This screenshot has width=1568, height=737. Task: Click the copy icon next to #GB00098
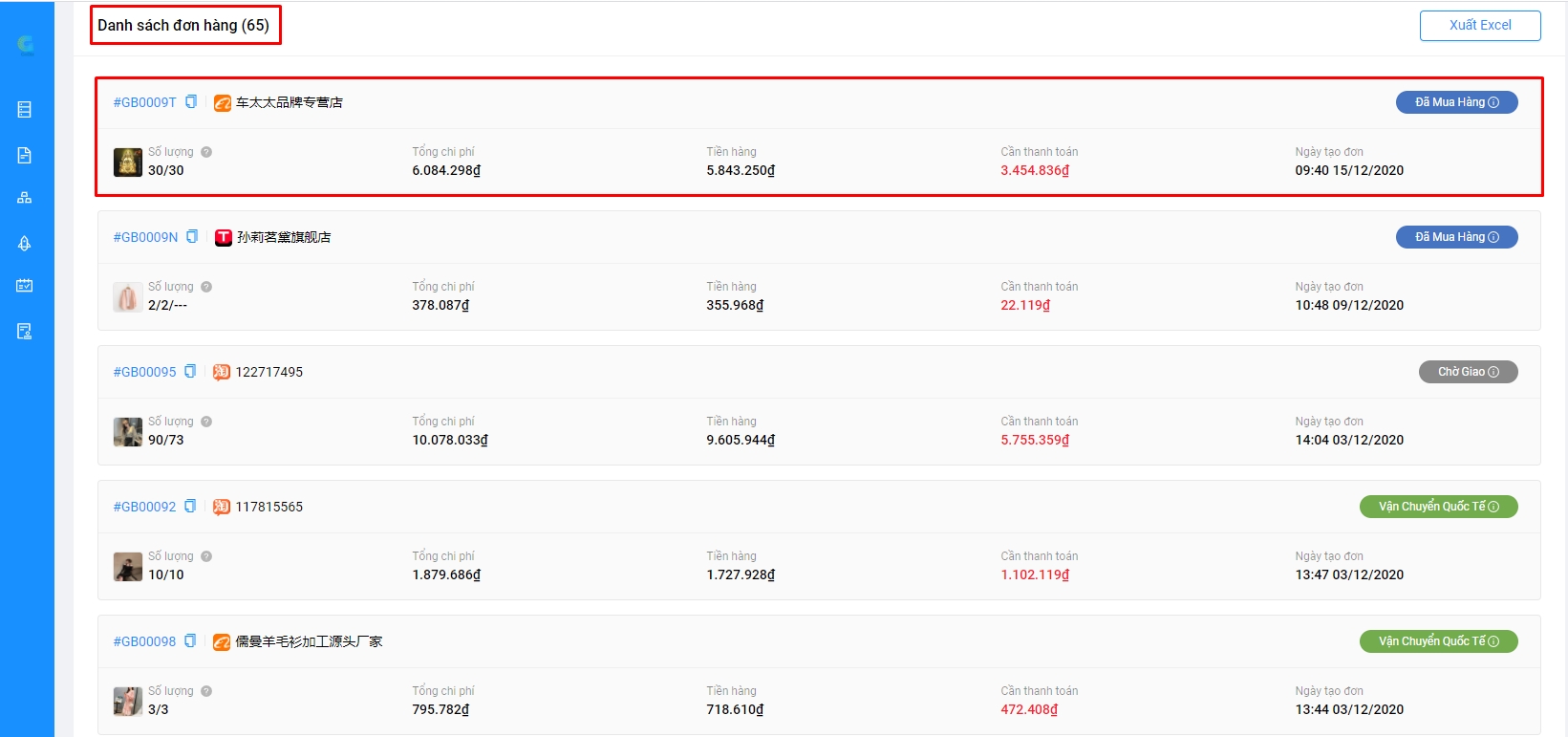click(190, 641)
